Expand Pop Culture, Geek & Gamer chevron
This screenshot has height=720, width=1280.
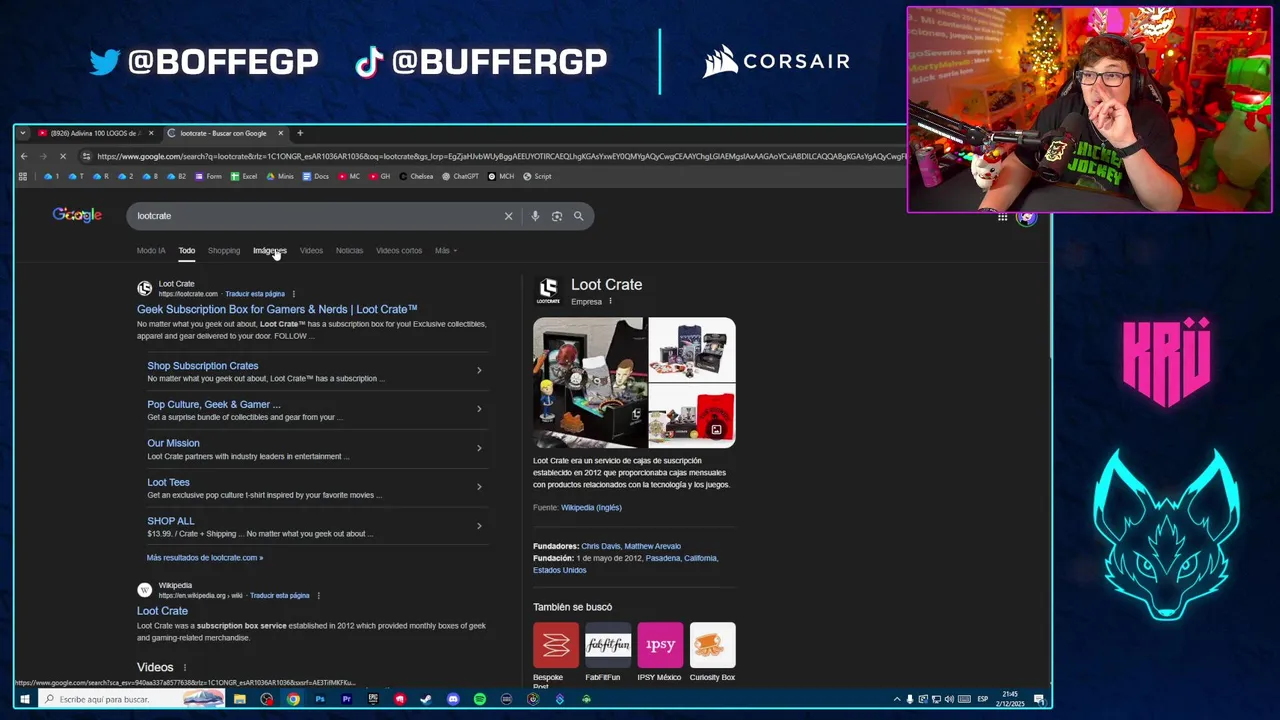[x=479, y=409]
